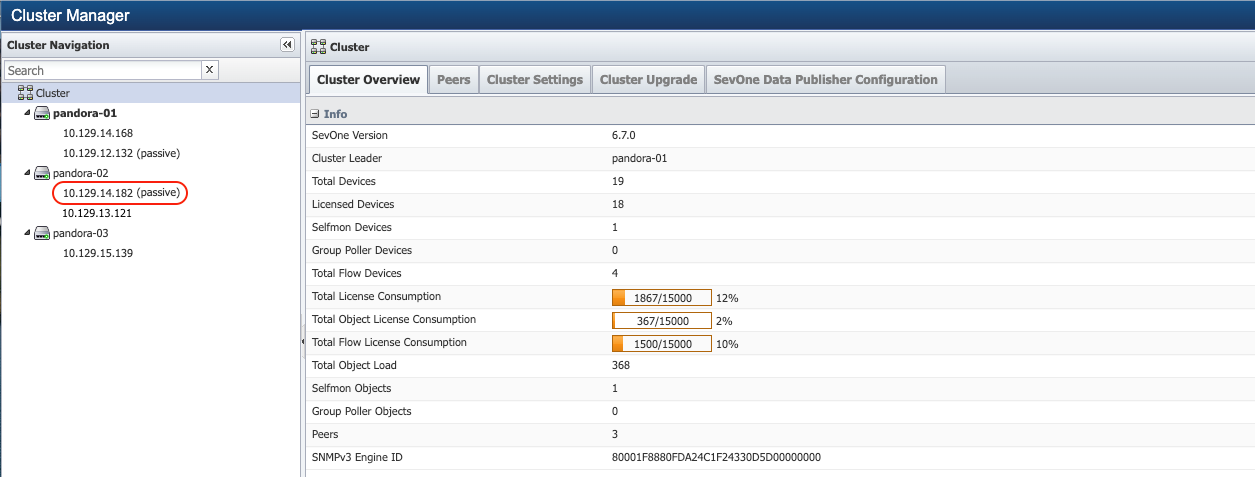Select passive appliance 10.129.12.132
The image size is (1255, 477).
click(121, 153)
